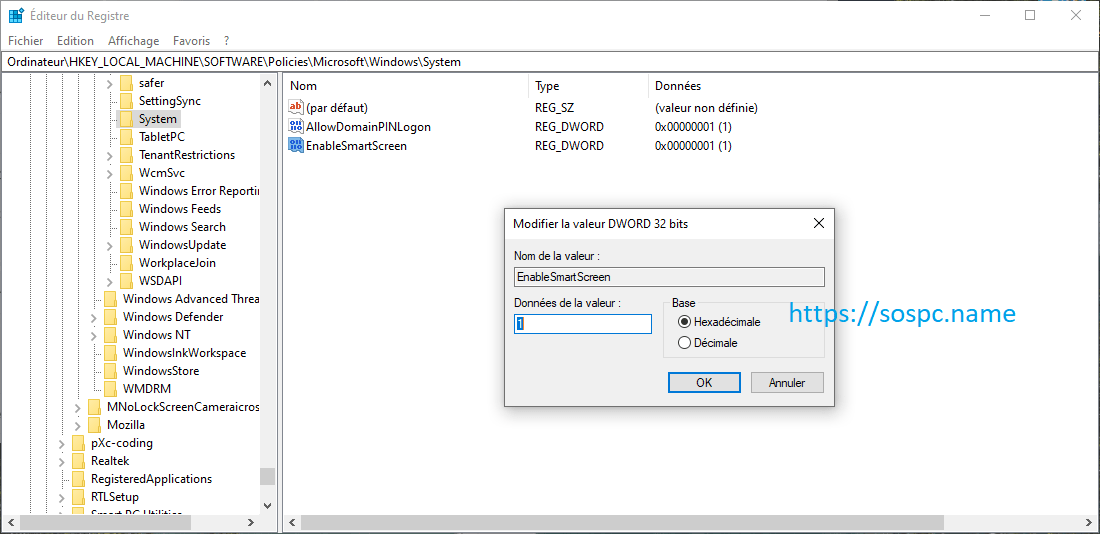
Task: Click the Mozilla folder icon
Action: click(94, 425)
